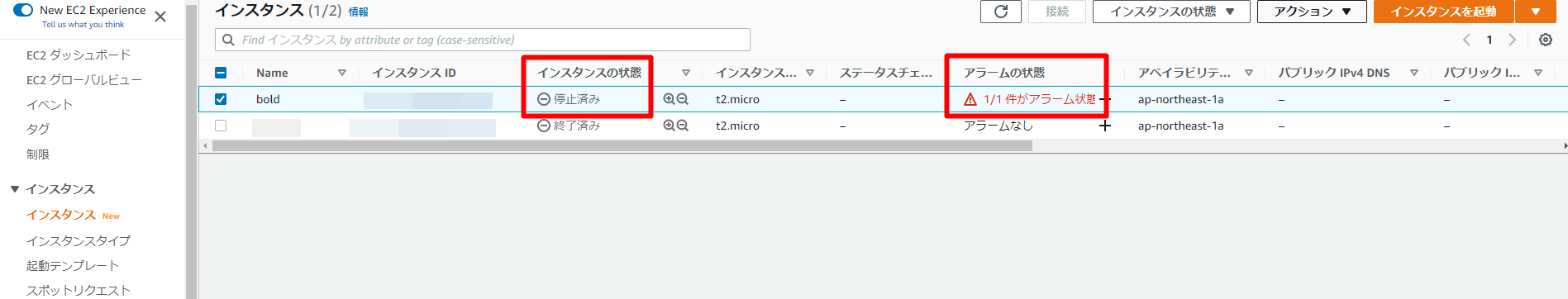The width and height of the screenshot is (1568, 299).
Task: Open 起動テンプレート in the sidebar
Action: point(73,266)
